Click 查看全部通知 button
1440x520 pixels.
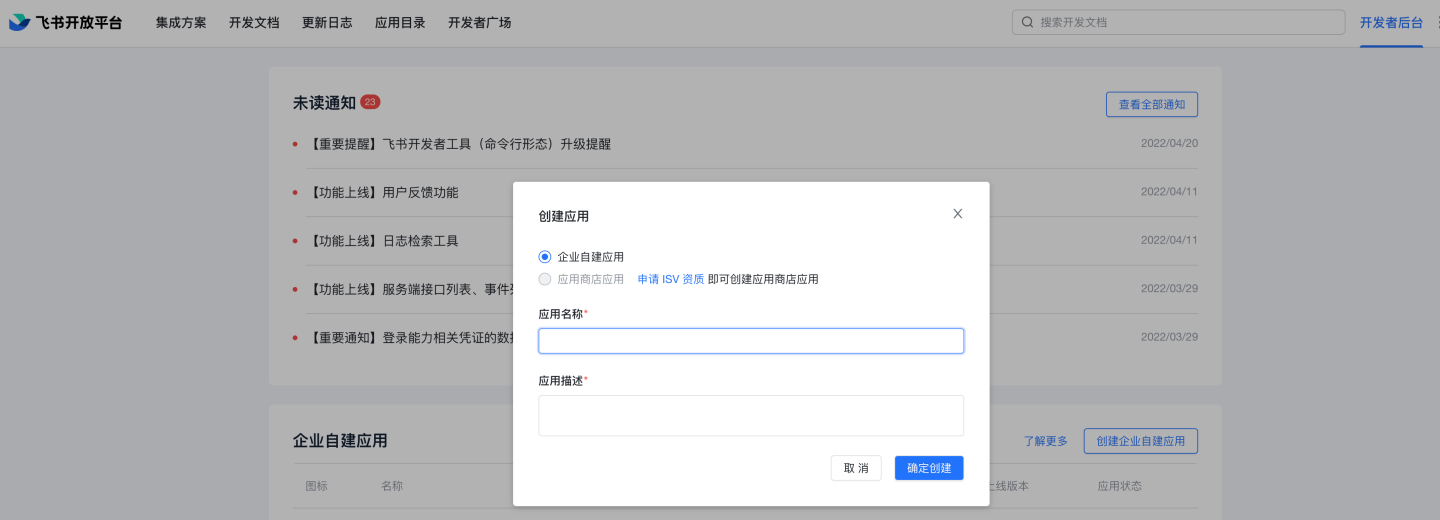1151,104
